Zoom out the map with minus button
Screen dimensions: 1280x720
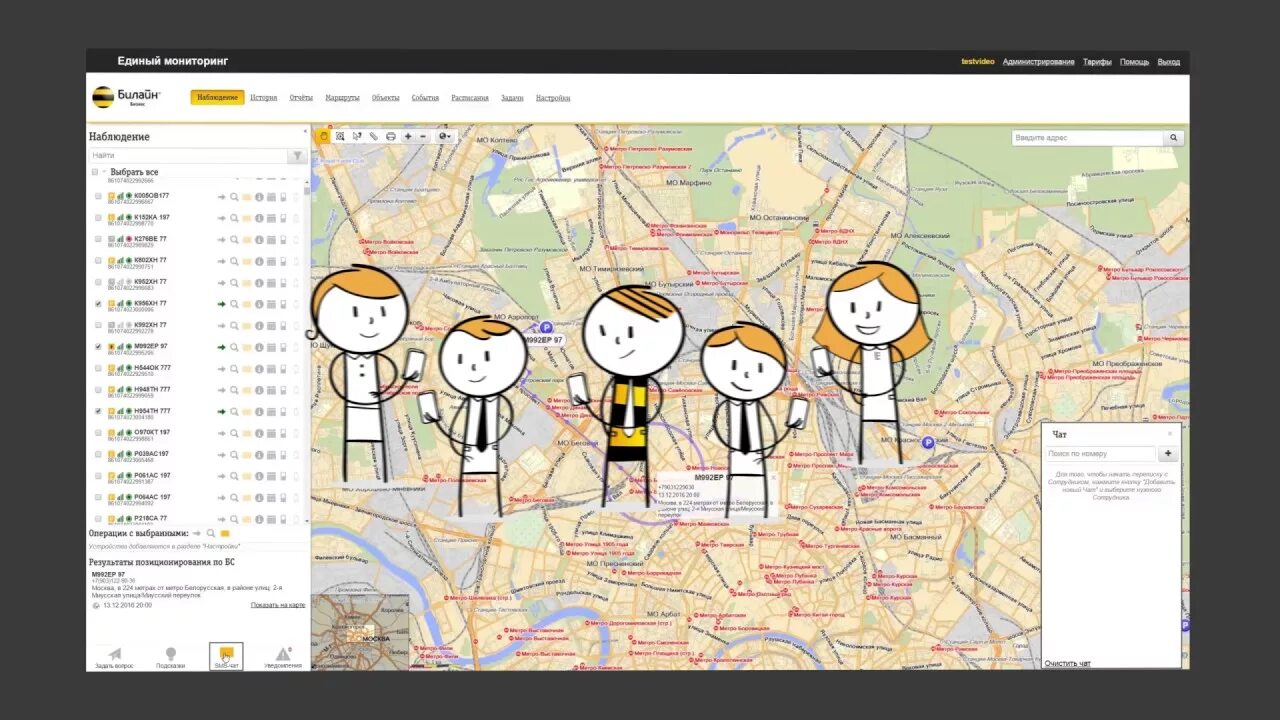click(423, 136)
